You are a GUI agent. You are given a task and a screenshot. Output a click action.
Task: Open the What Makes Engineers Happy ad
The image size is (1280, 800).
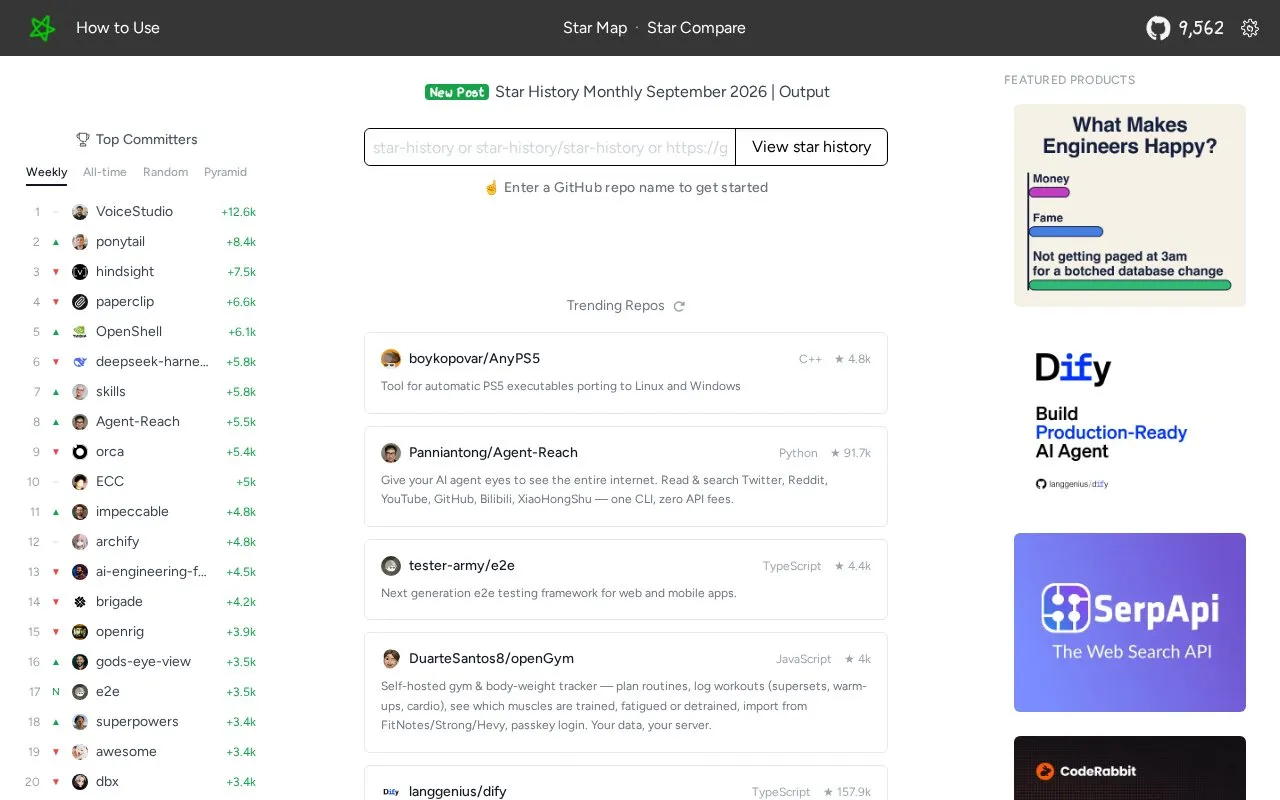pyautogui.click(x=1130, y=205)
